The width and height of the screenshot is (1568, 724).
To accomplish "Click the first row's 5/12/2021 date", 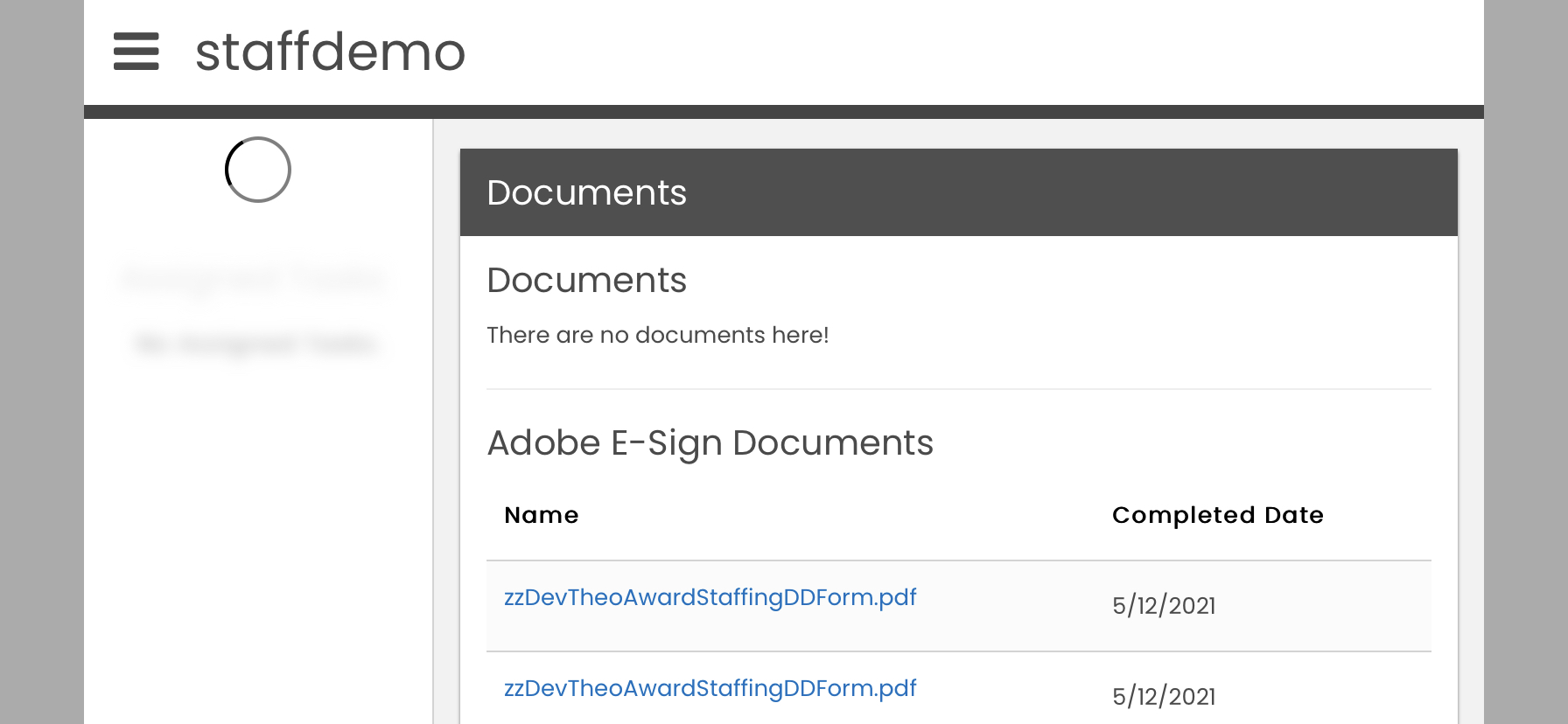I will (1164, 606).
